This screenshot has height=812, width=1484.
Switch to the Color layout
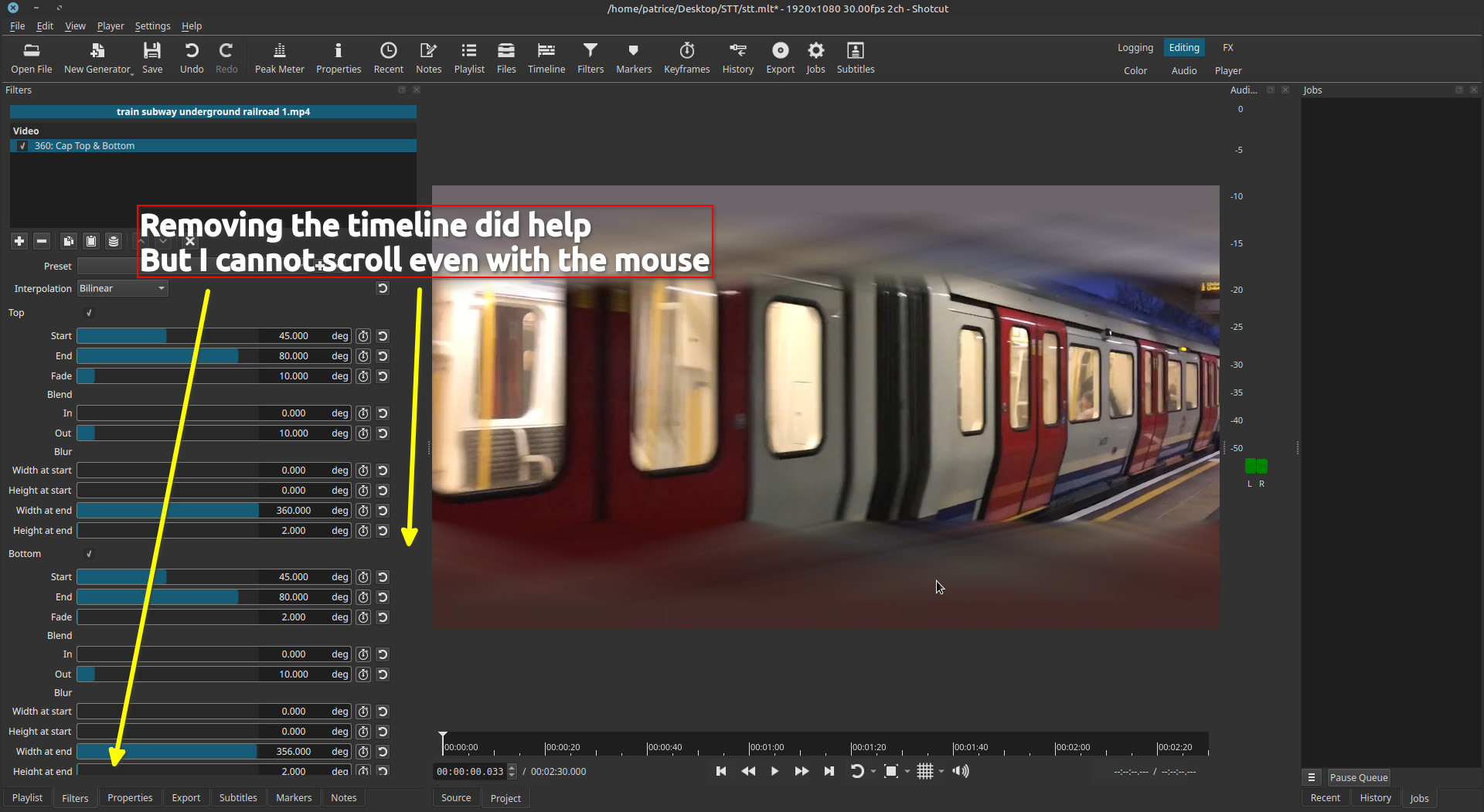pos(1135,70)
